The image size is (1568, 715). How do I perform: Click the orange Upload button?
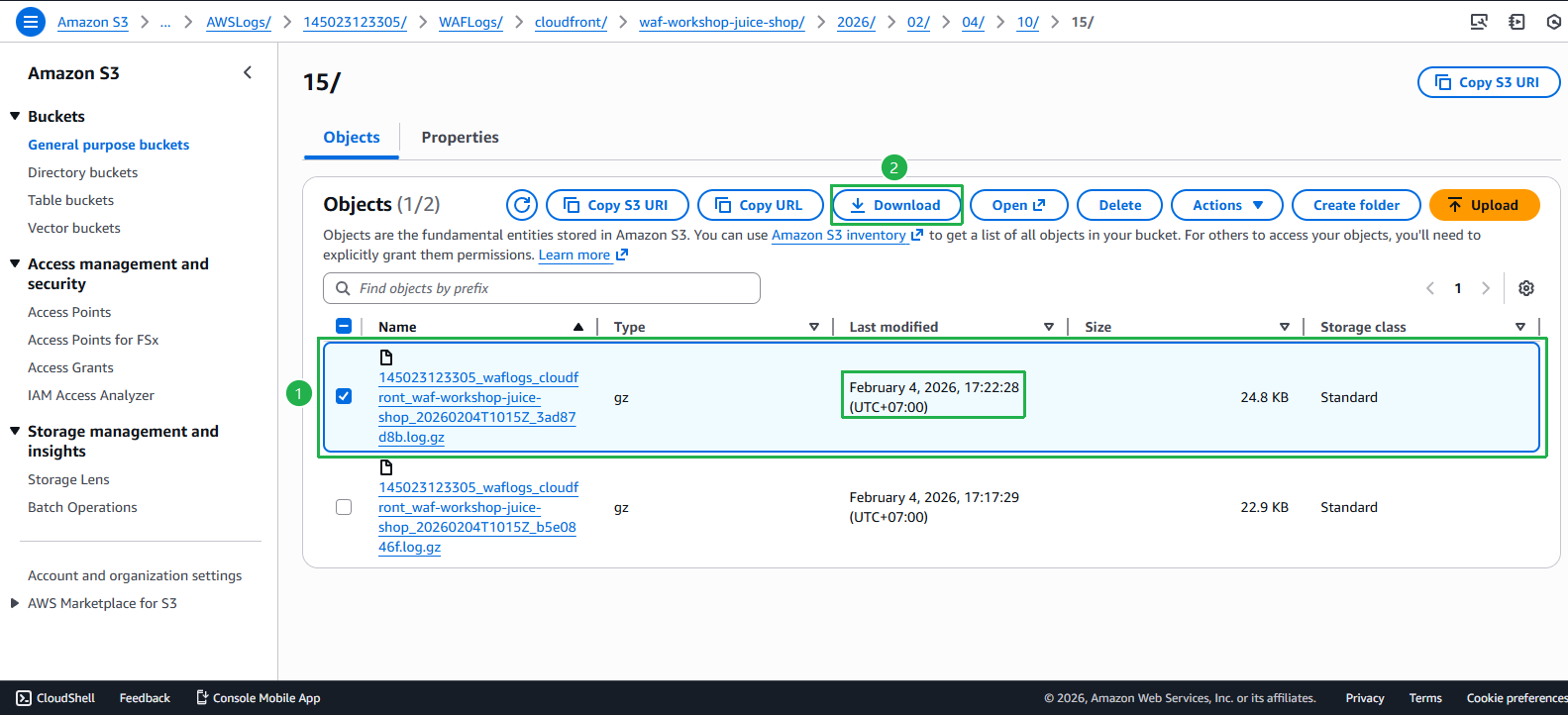pyautogui.click(x=1484, y=205)
